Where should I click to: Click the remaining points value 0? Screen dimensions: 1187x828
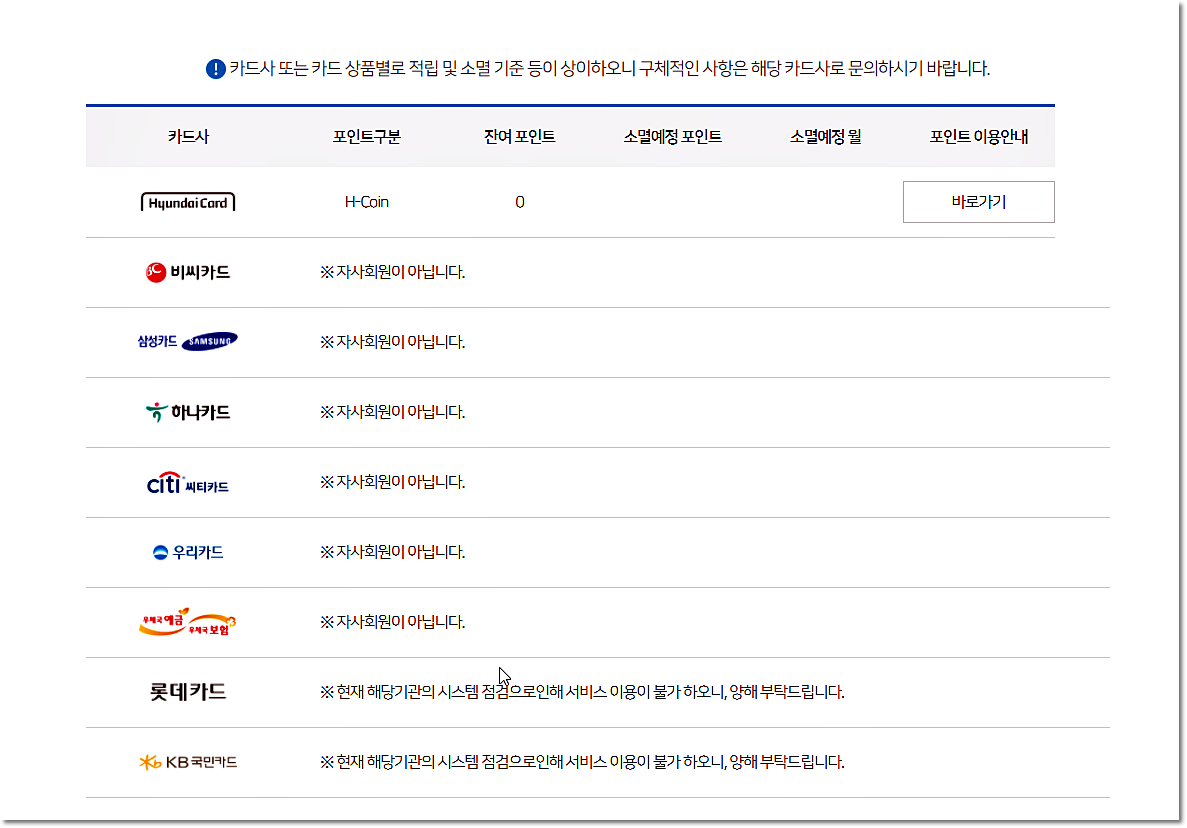(519, 202)
